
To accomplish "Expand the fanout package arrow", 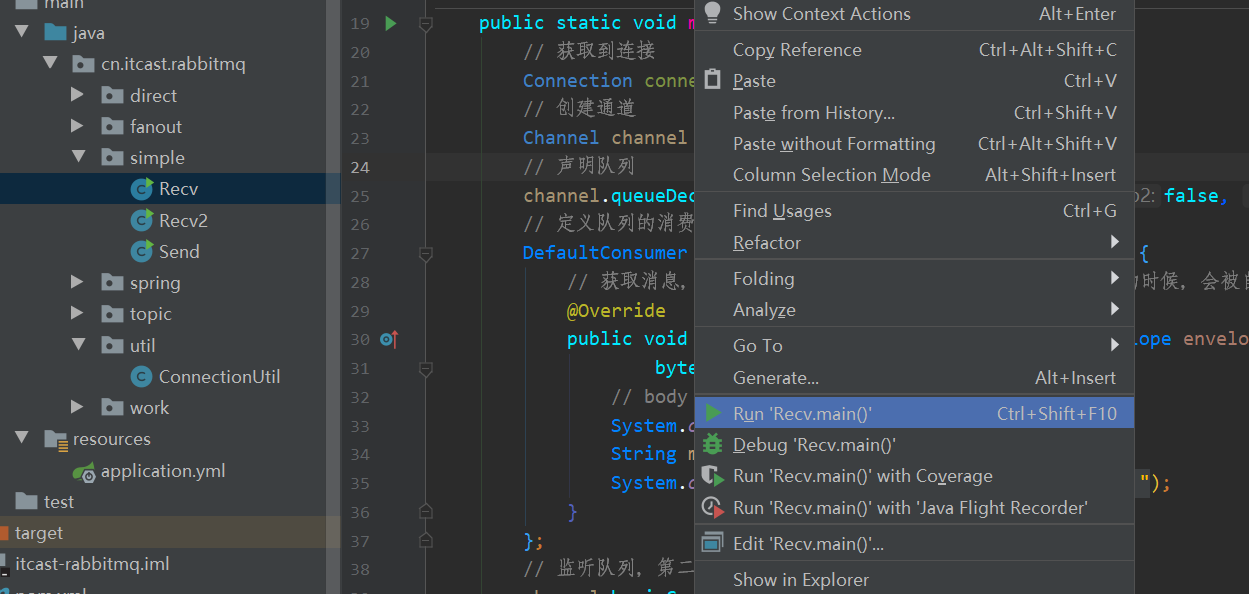I will (78, 127).
